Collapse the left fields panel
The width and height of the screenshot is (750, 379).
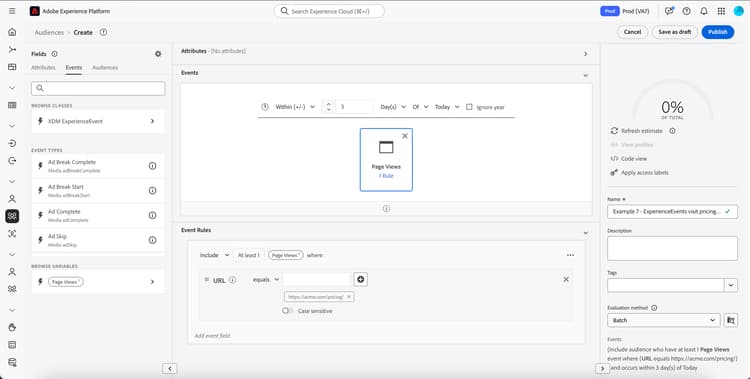pos(170,368)
